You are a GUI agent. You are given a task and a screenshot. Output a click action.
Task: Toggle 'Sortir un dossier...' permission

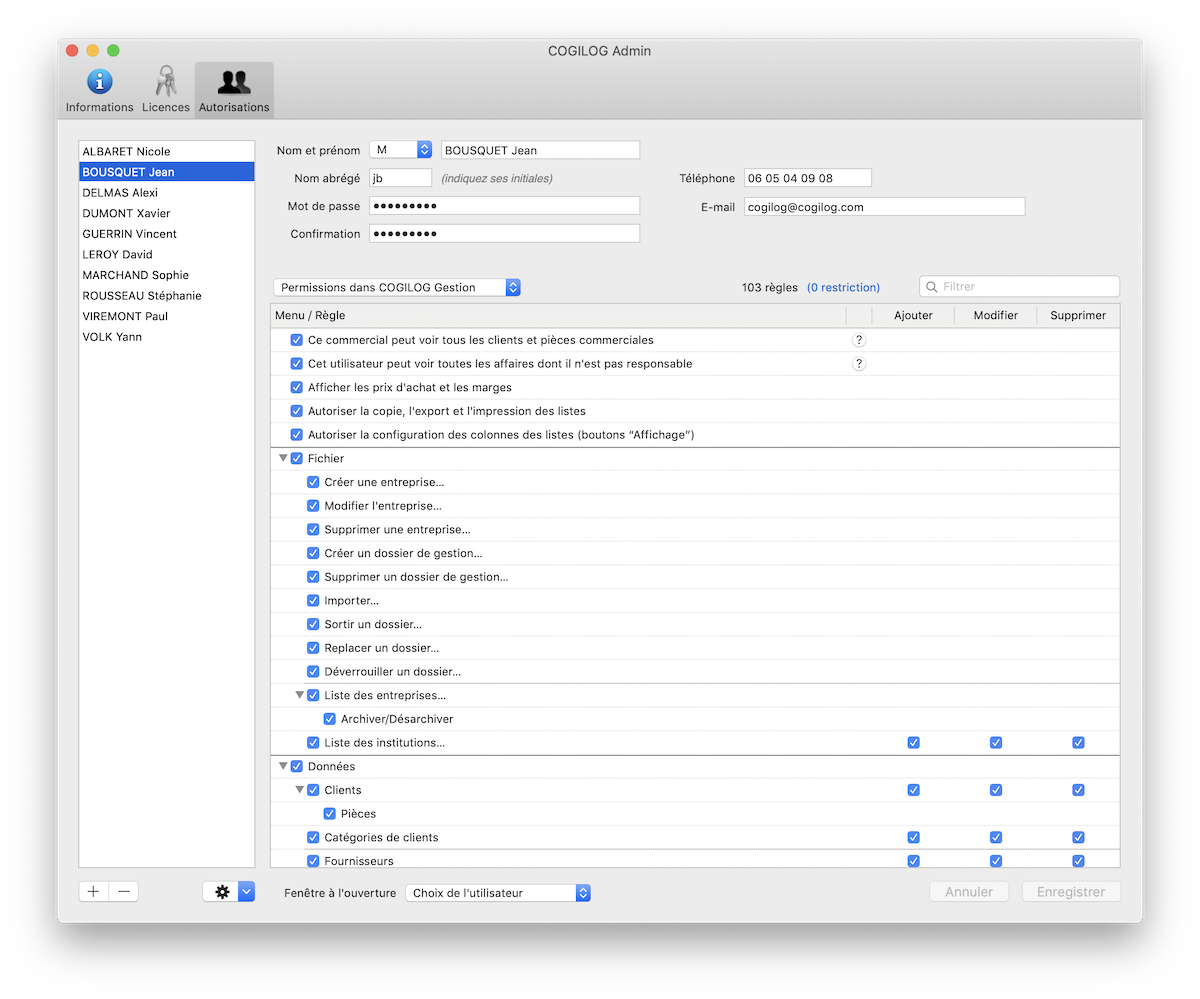pos(313,624)
